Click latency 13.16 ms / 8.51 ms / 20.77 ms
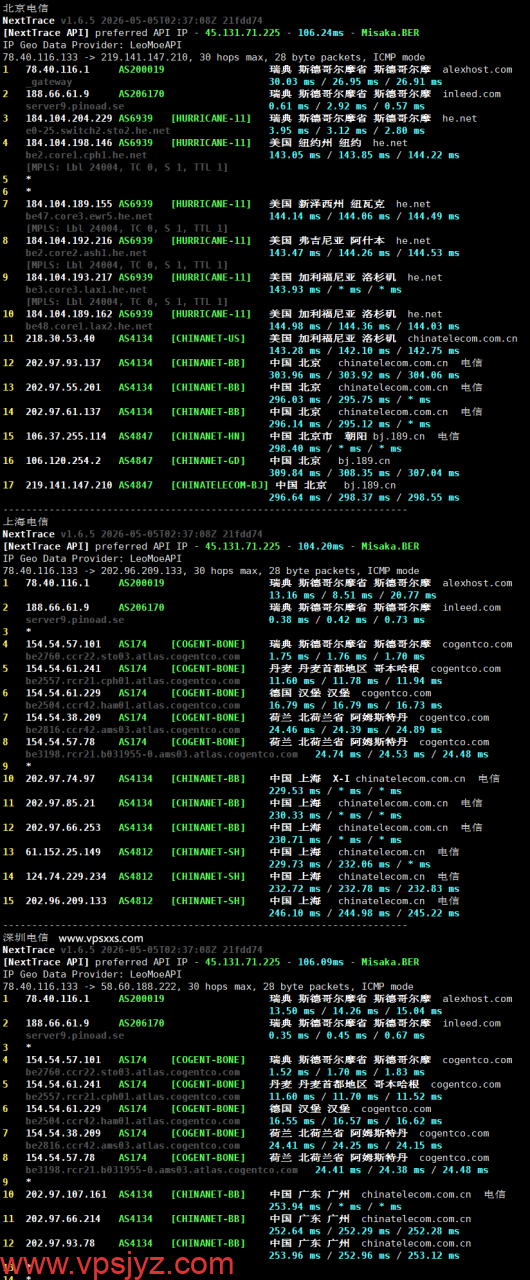This screenshot has height=1280, width=530. coord(352,595)
